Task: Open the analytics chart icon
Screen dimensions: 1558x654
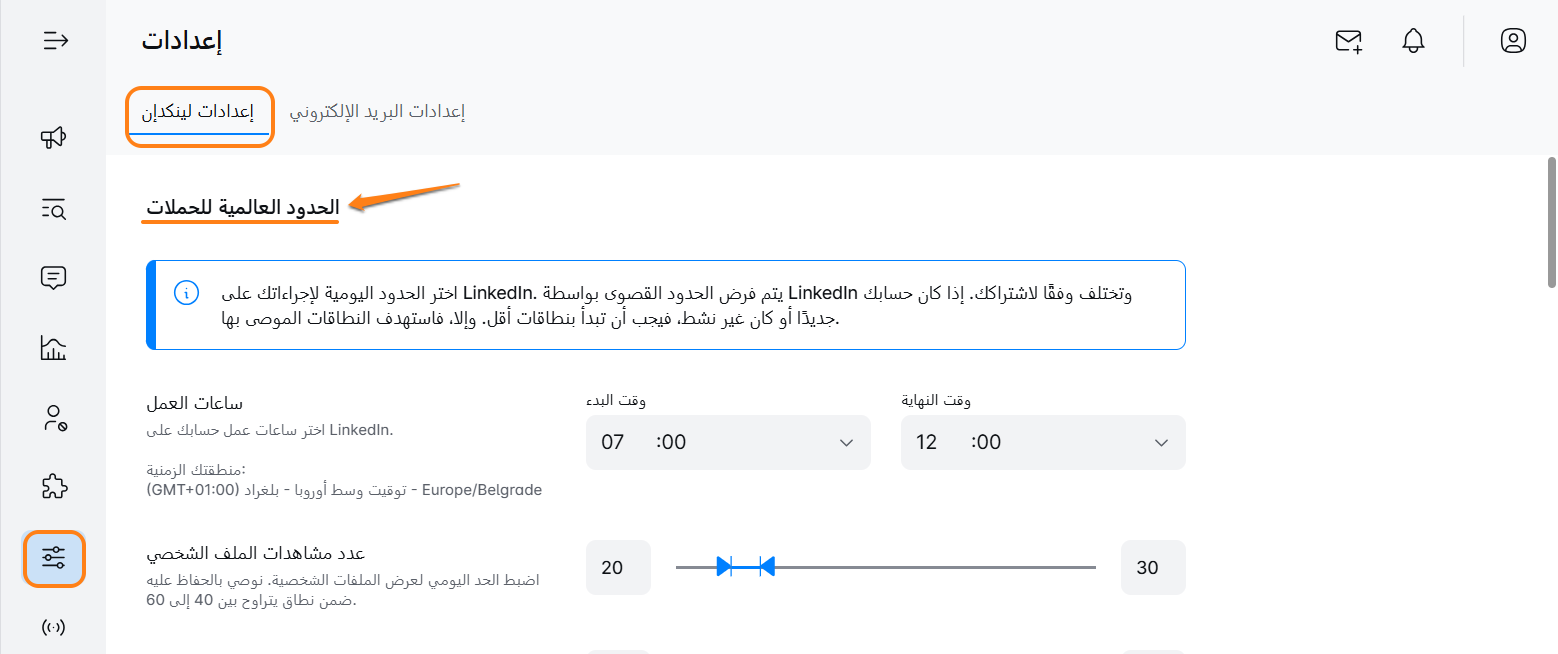Action: click(54, 348)
